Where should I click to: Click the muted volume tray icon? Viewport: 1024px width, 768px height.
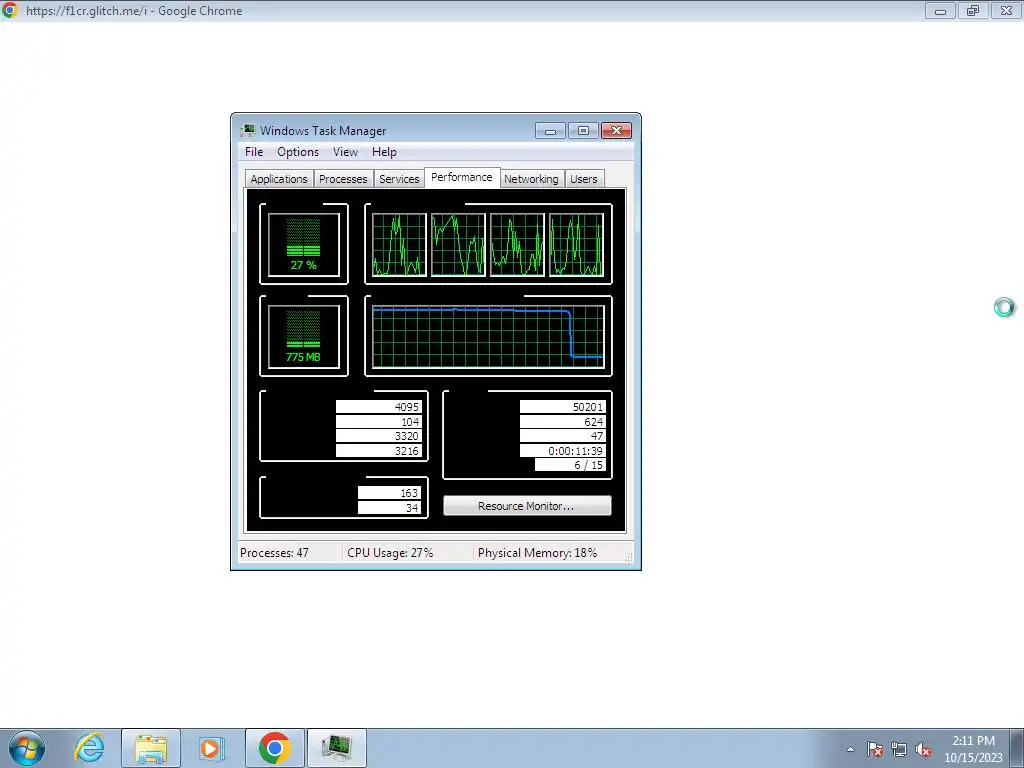[x=923, y=749]
